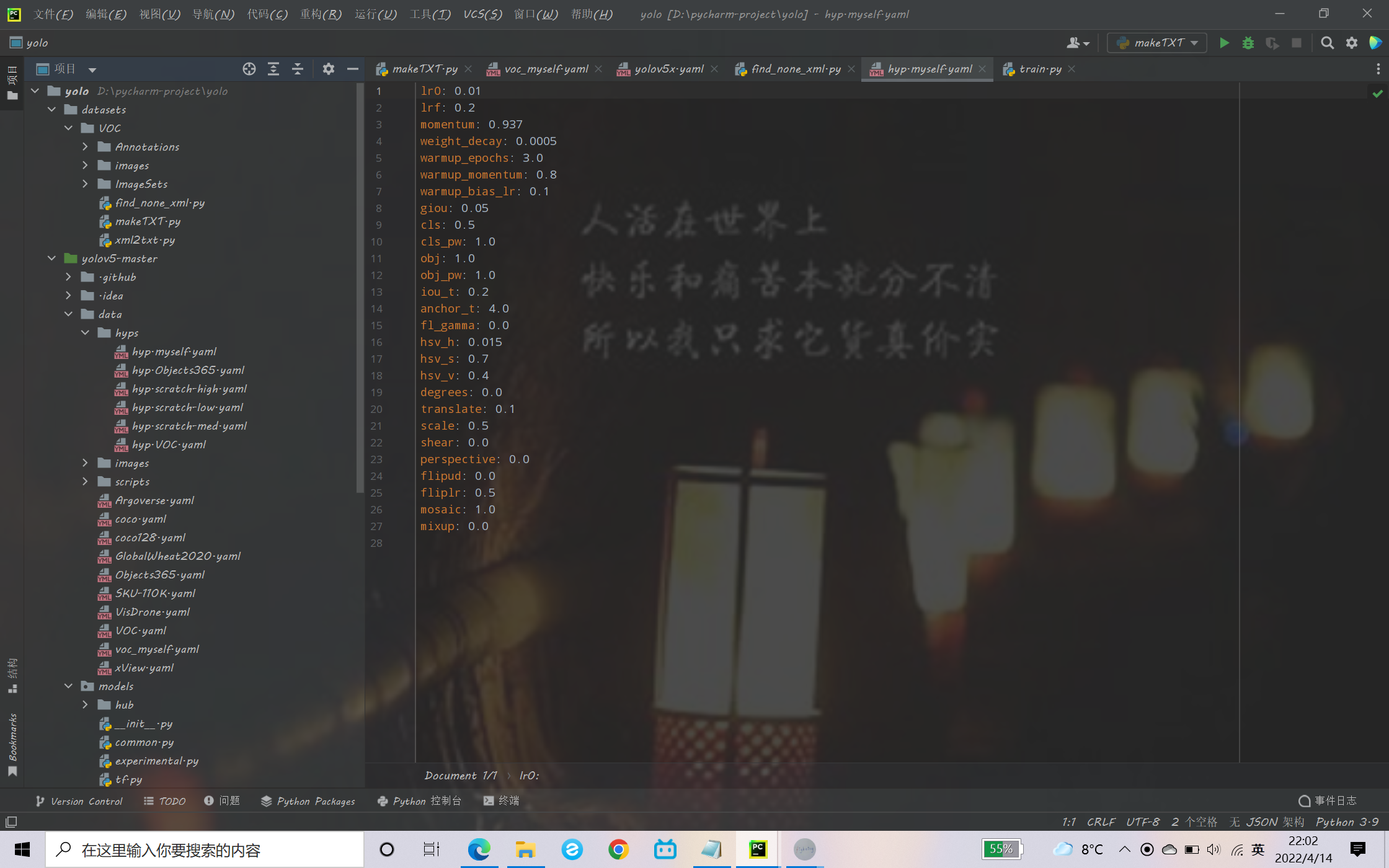
Task: Open the 事件日志 event log
Action: click(x=1327, y=800)
